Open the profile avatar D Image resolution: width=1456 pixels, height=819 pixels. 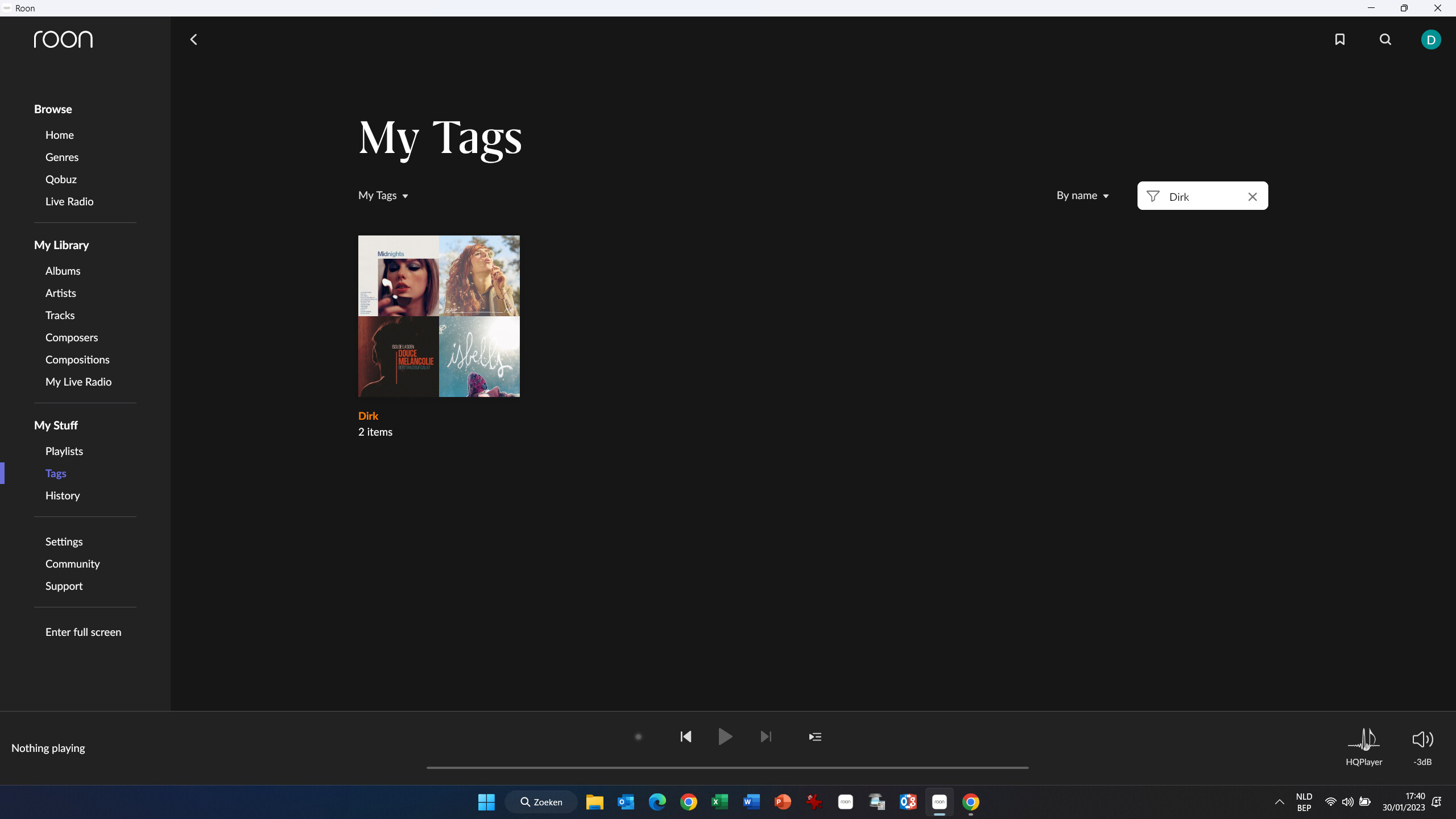[1430, 39]
